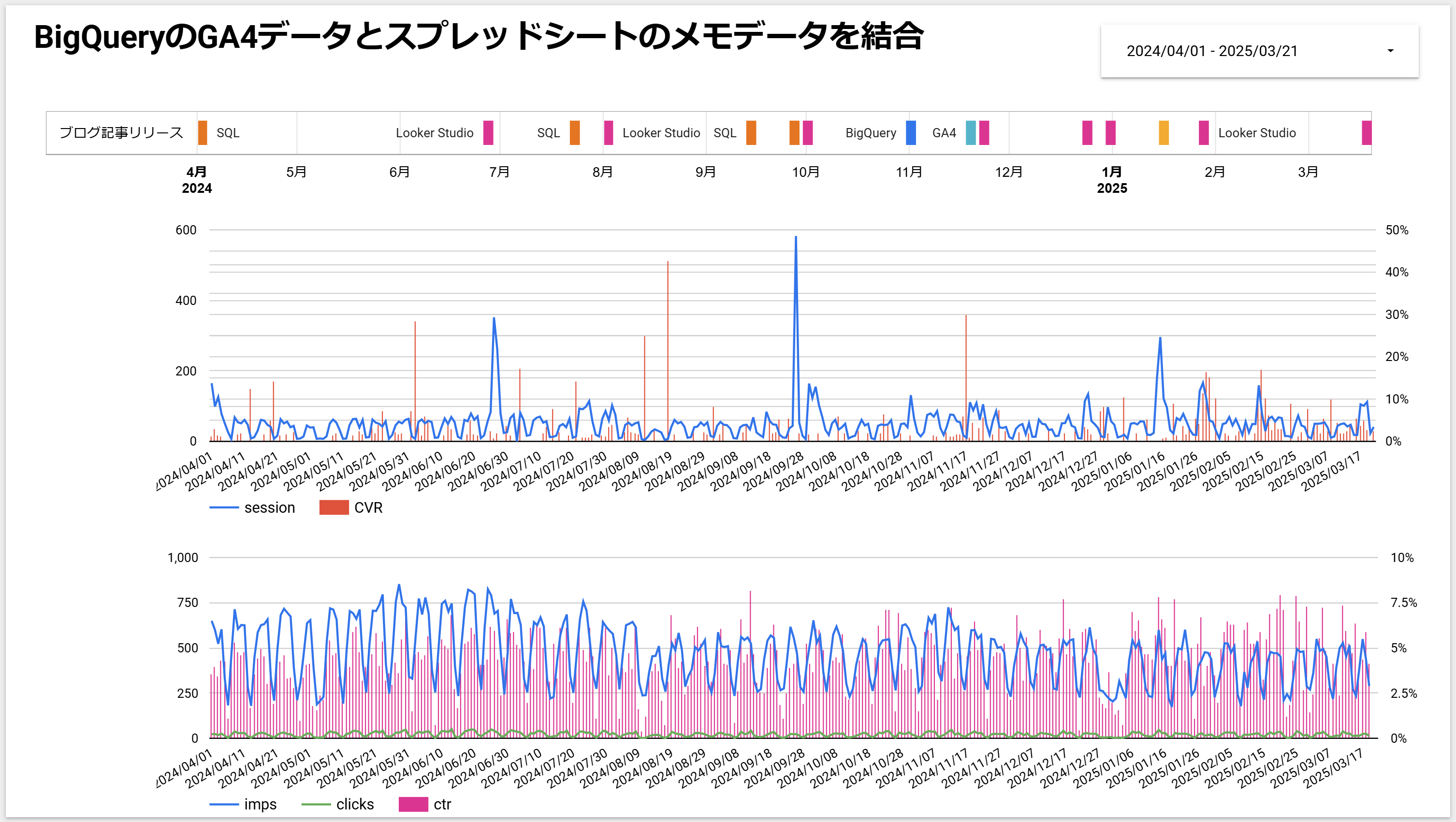Viewport: 1456px width, 822px height.
Task: Select teal GA4 marker in mid November
Action: click(x=971, y=133)
